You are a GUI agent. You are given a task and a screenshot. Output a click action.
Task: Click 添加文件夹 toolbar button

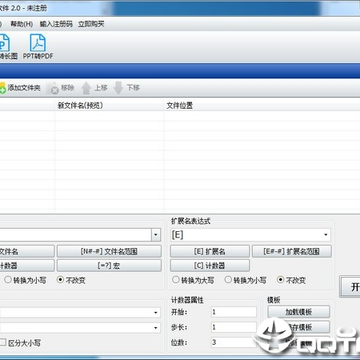(20, 88)
